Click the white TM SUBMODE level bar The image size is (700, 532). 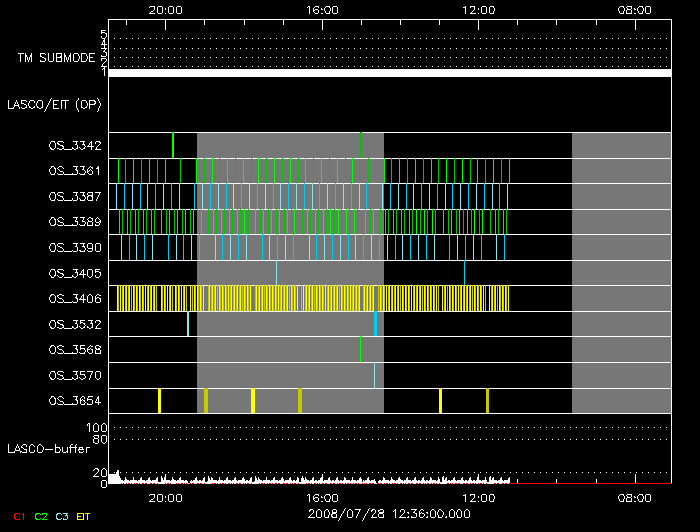click(x=390, y=73)
